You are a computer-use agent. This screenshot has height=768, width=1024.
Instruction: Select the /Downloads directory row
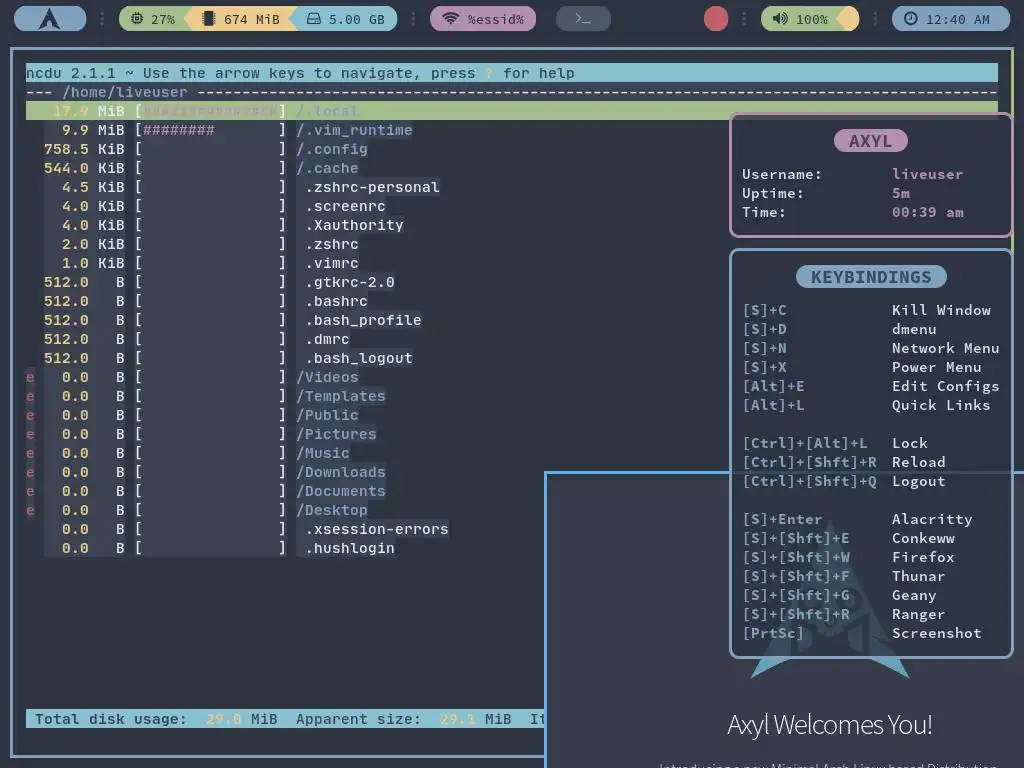(x=206, y=472)
